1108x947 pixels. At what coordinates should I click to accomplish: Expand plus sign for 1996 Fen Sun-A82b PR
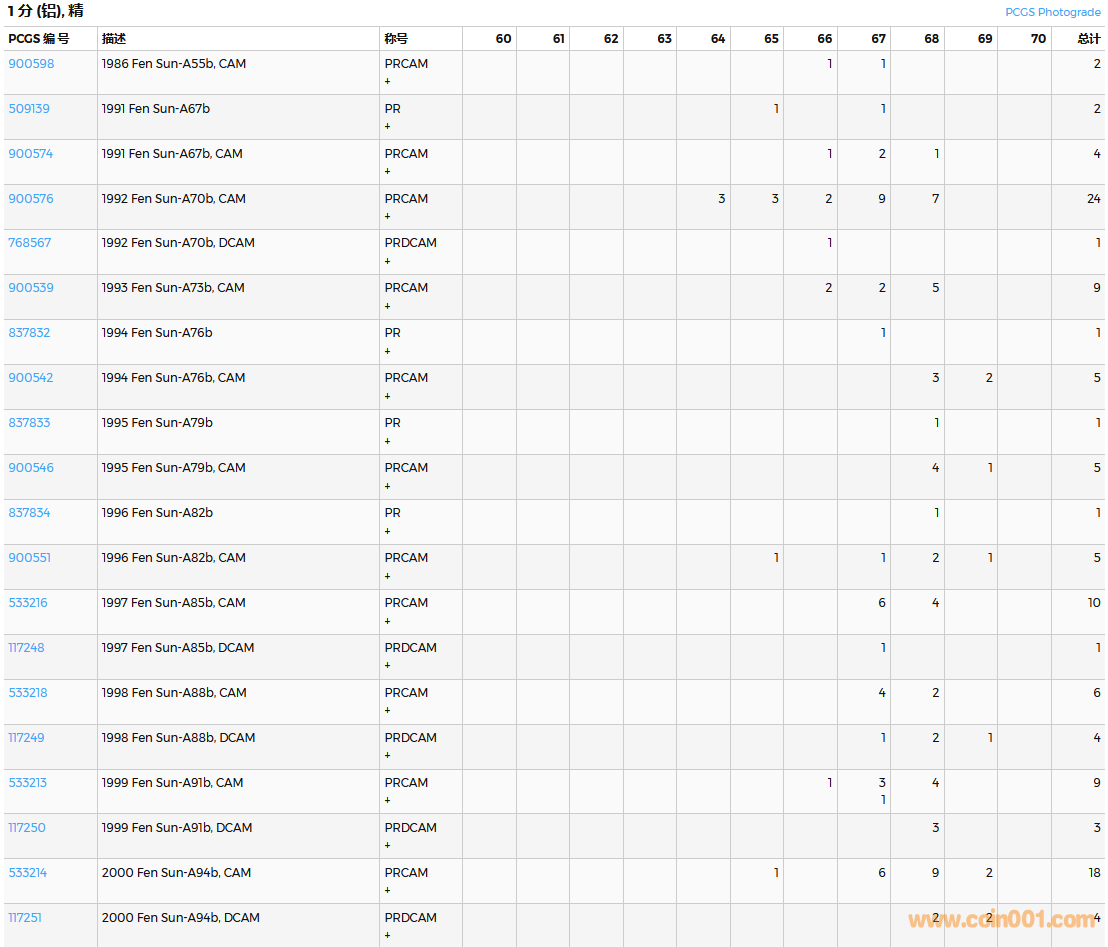click(x=388, y=531)
